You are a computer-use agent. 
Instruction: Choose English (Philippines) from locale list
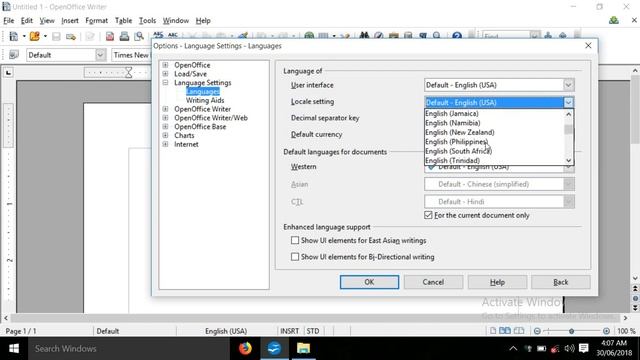click(x=494, y=142)
